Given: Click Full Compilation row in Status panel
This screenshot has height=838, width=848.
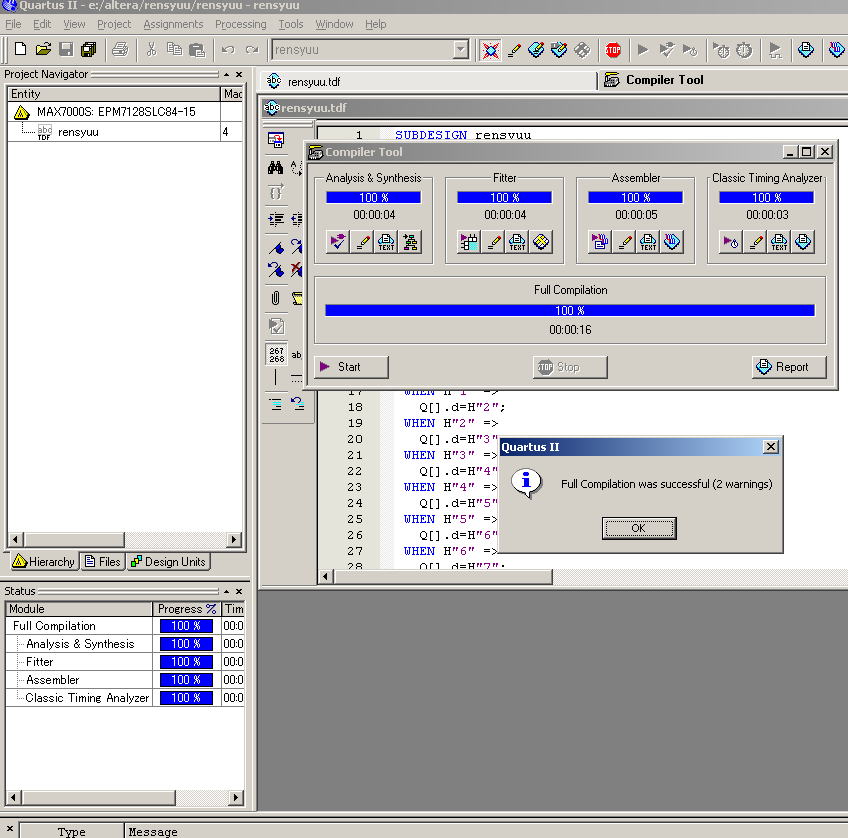Looking at the screenshot, I should tap(125, 626).
